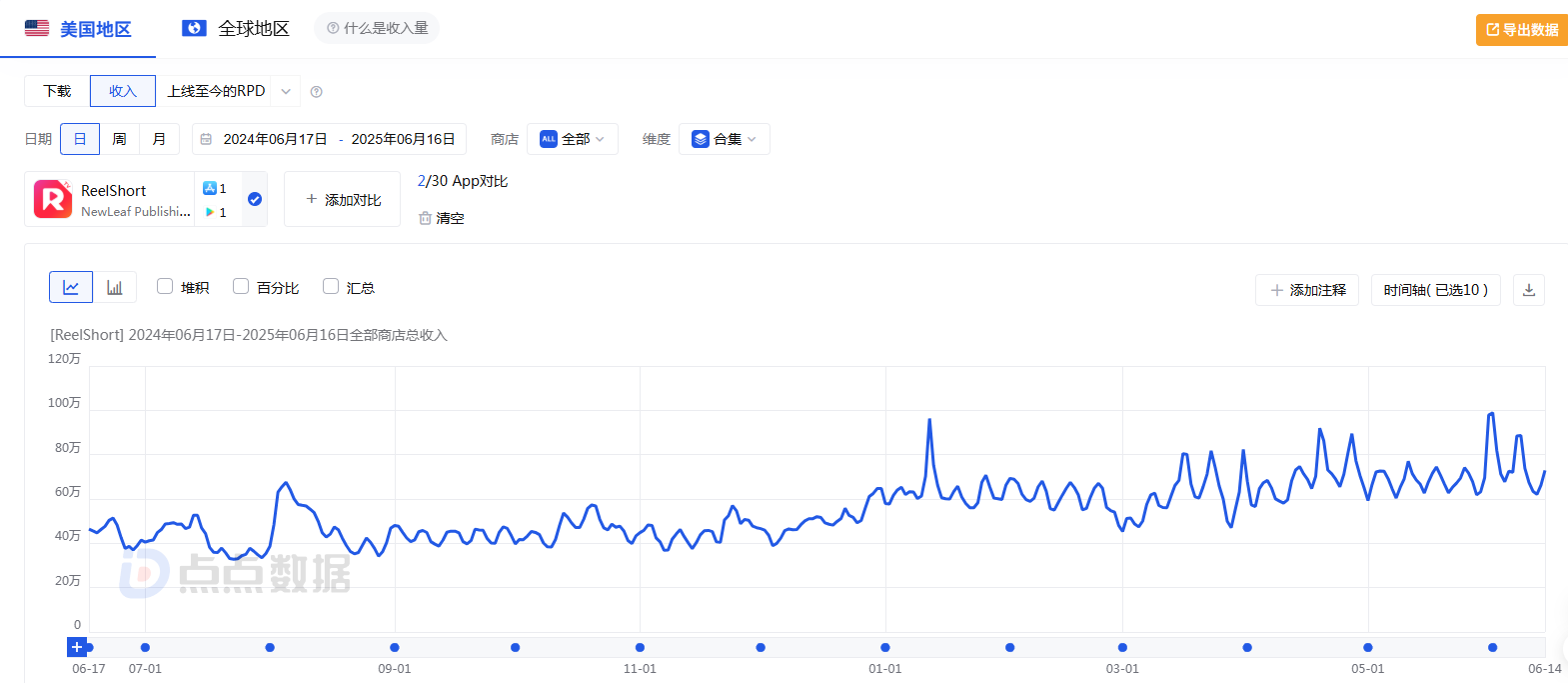
Task: Enable the 百分比 percentage checkbox
Action: pyautogui.click(x=241, y=286)
